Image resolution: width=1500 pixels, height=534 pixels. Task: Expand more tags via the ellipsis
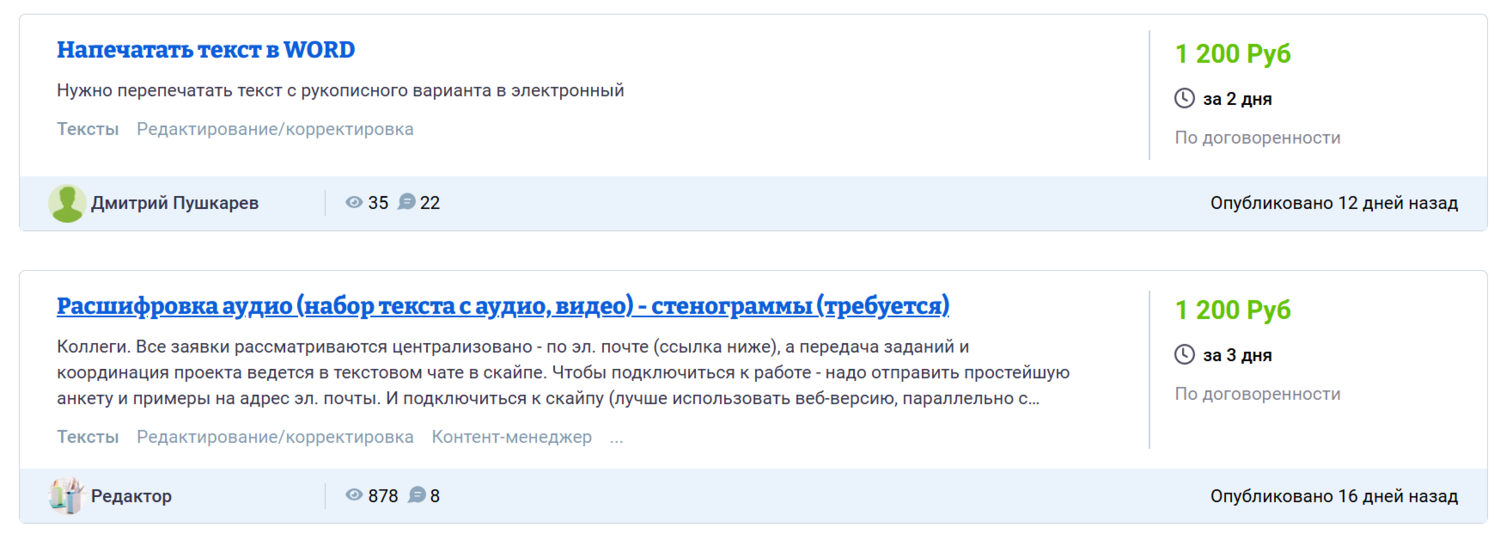pyautogui.click(x=616, y=438)
